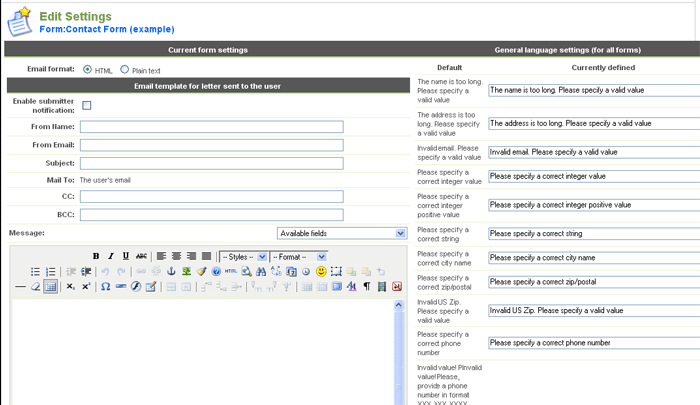Open the Format dropdown in editor

click(299, 257)
